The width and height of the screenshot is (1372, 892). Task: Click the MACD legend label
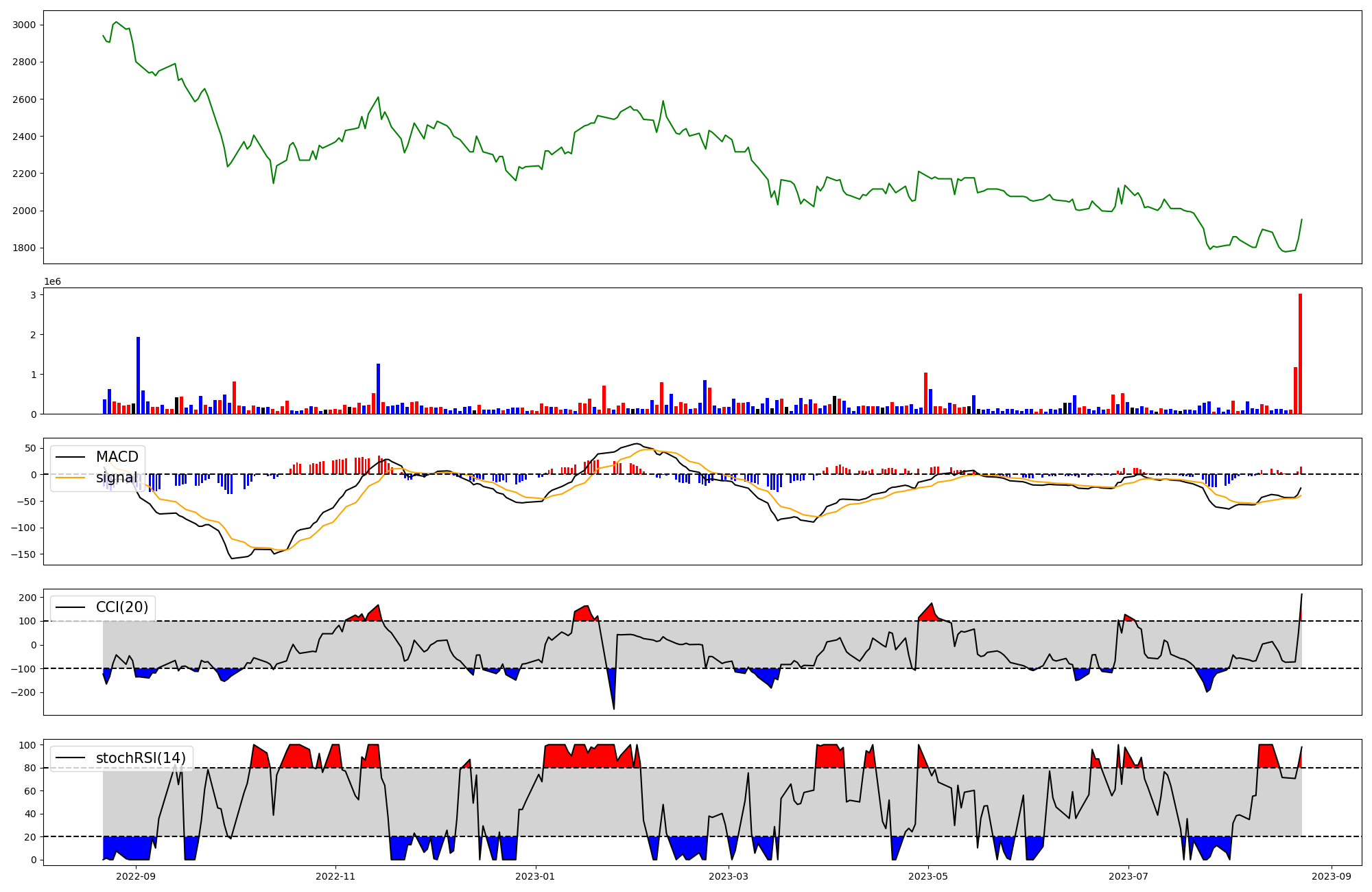click(x=117, y=457)
